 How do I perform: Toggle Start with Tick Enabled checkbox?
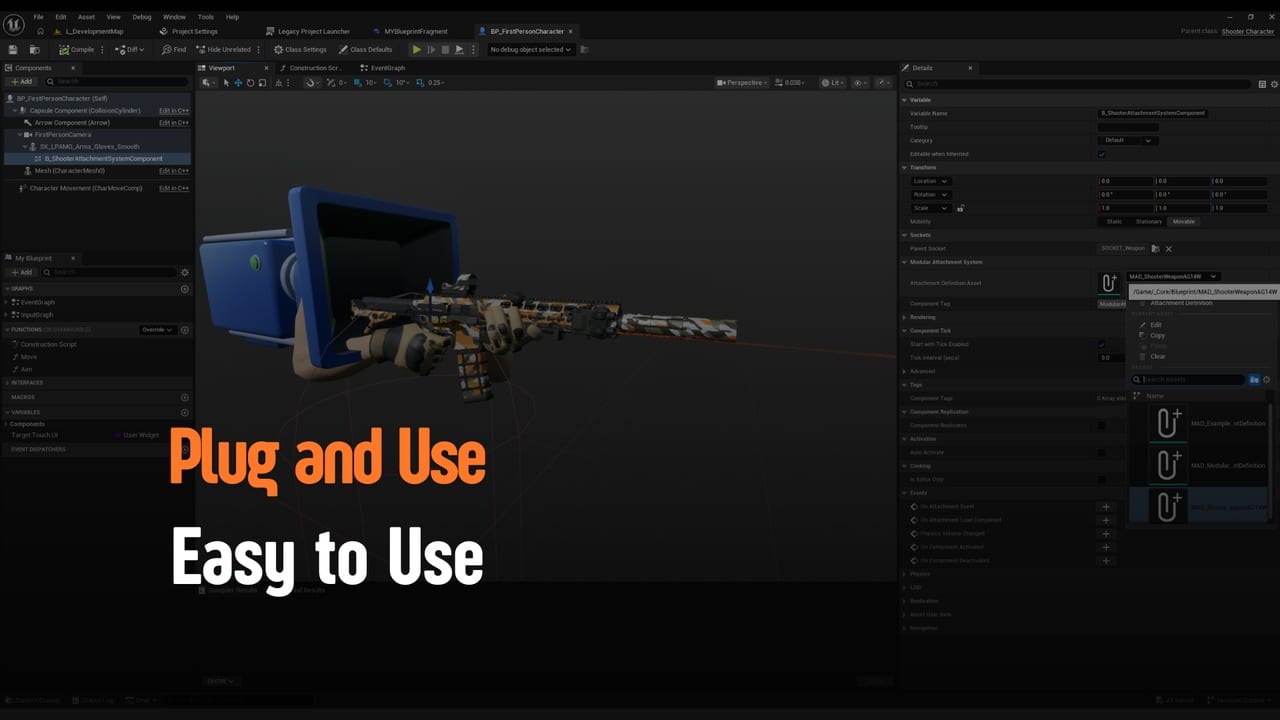pos(1102,344)
